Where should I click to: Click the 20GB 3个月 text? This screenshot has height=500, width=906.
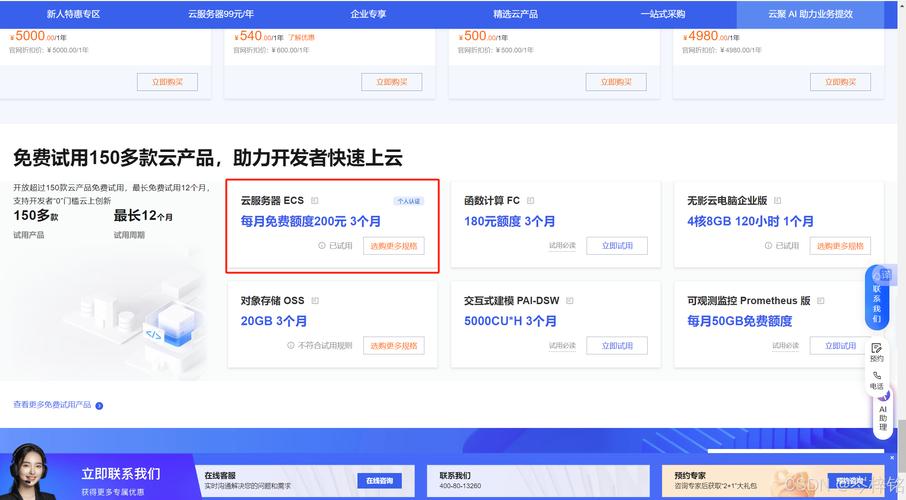(x=273, y=321)
